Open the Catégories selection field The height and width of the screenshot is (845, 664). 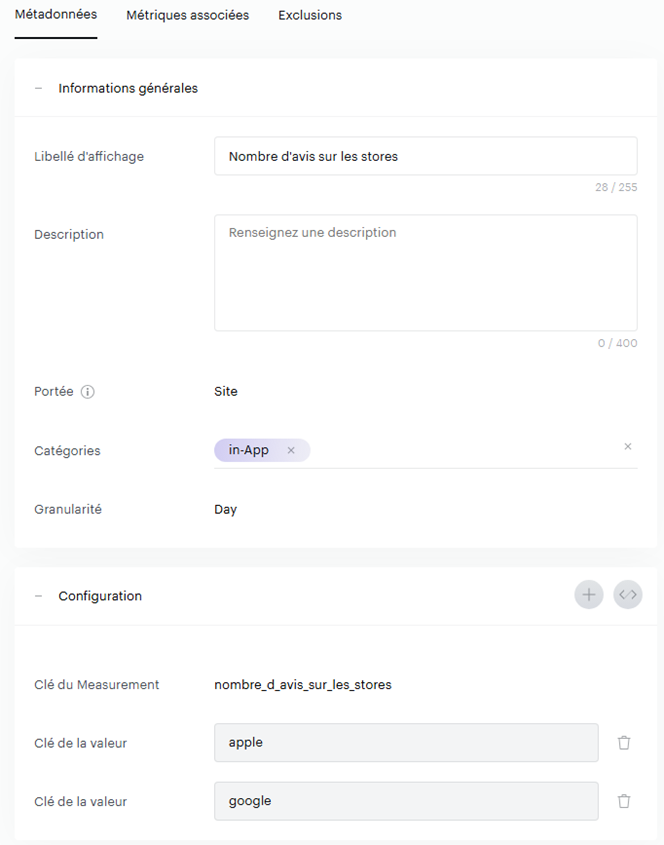(460, 451)
